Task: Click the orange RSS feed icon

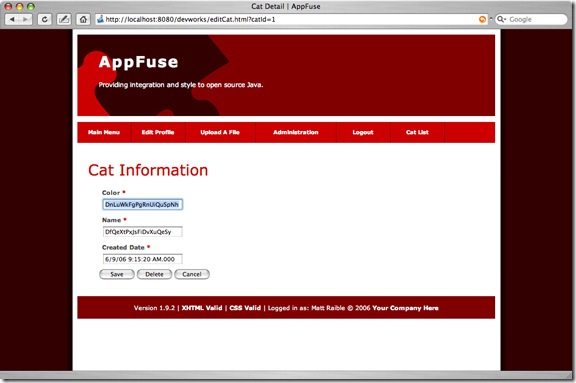Action: click(482, 19)
